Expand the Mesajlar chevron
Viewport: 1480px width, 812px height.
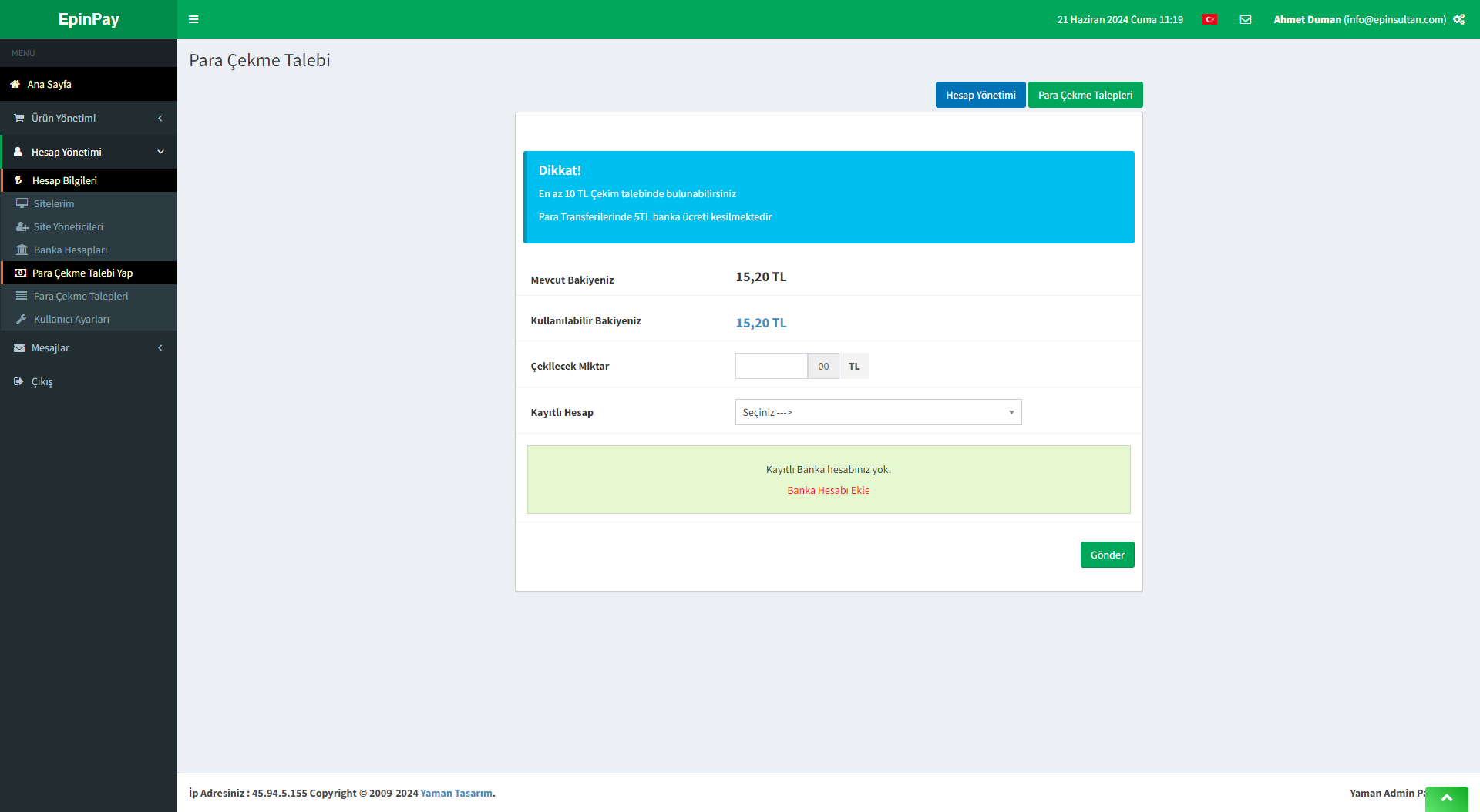click(x=160, y=347)
